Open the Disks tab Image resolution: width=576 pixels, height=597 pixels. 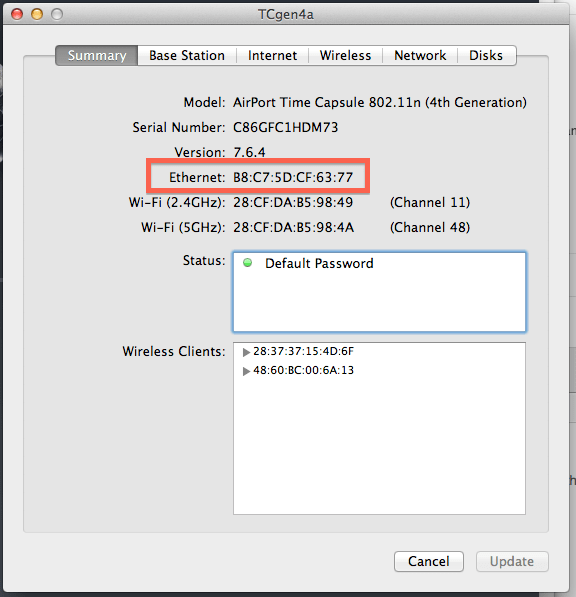click(486, 56)
